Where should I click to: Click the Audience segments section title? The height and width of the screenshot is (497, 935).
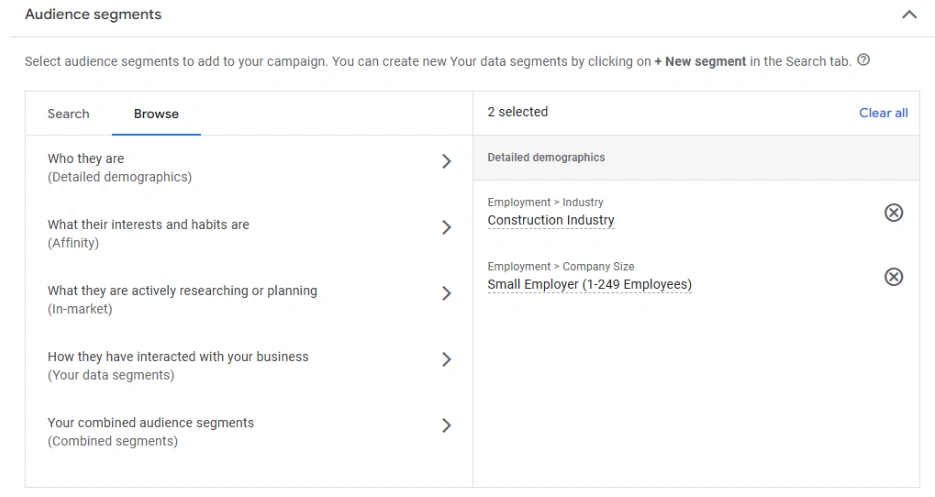(x=93, y=15)
